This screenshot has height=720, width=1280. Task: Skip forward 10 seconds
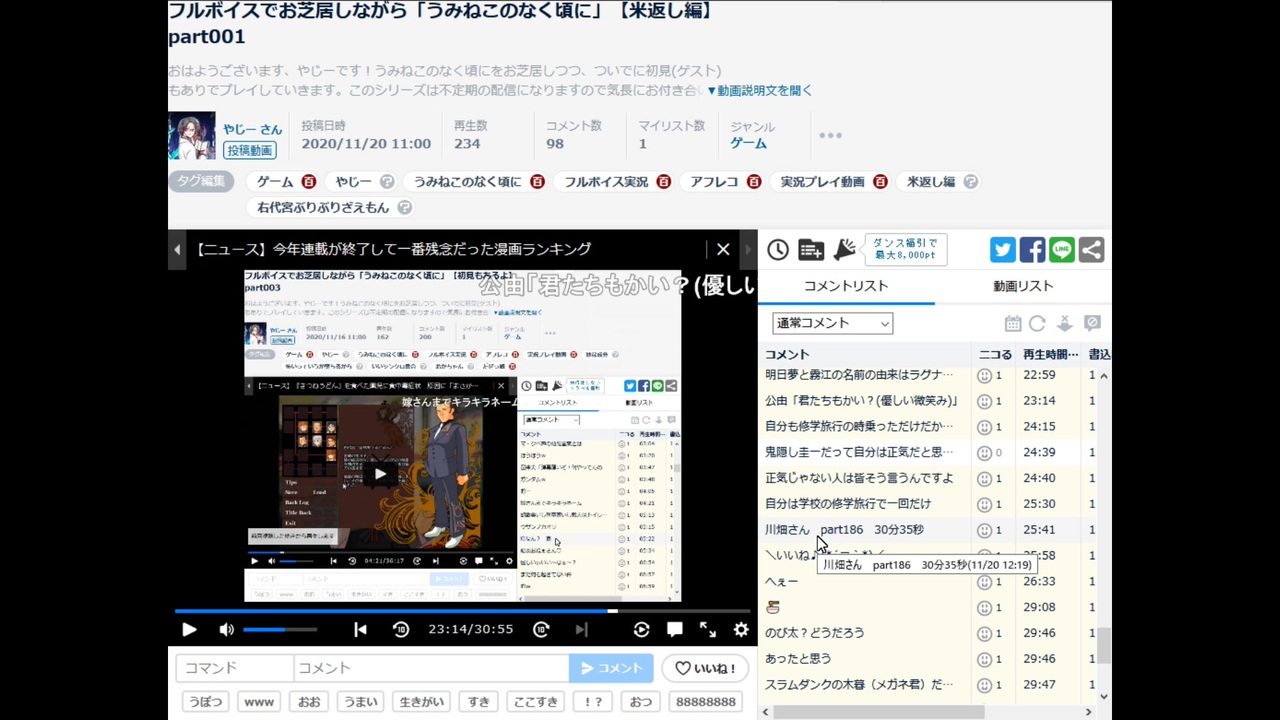541,629
